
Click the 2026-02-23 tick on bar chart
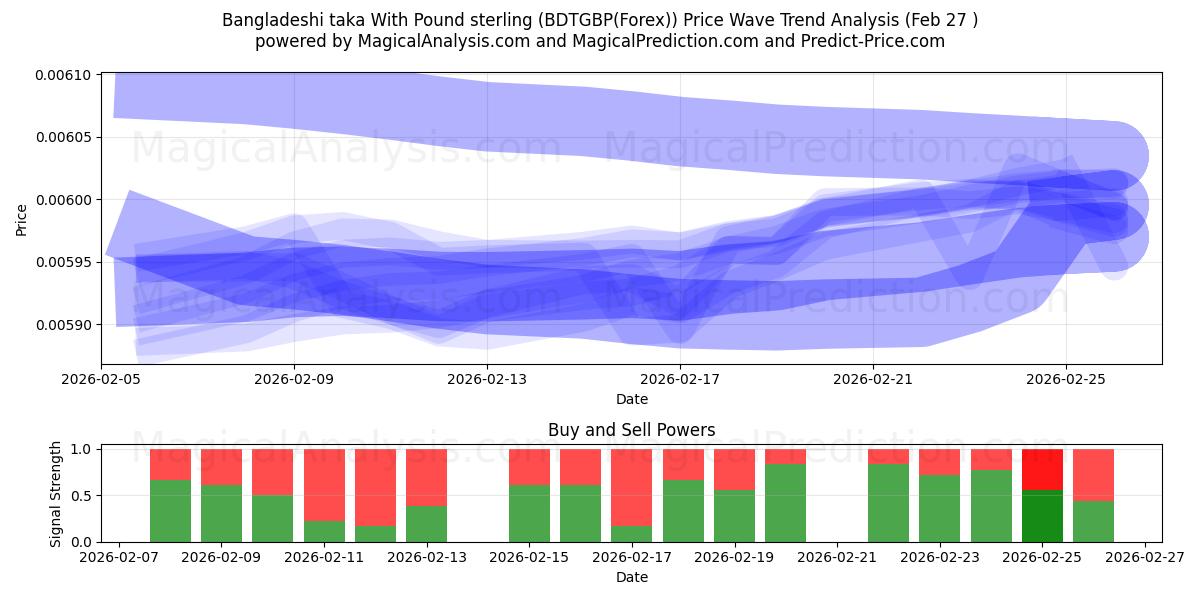coord(939,557)
